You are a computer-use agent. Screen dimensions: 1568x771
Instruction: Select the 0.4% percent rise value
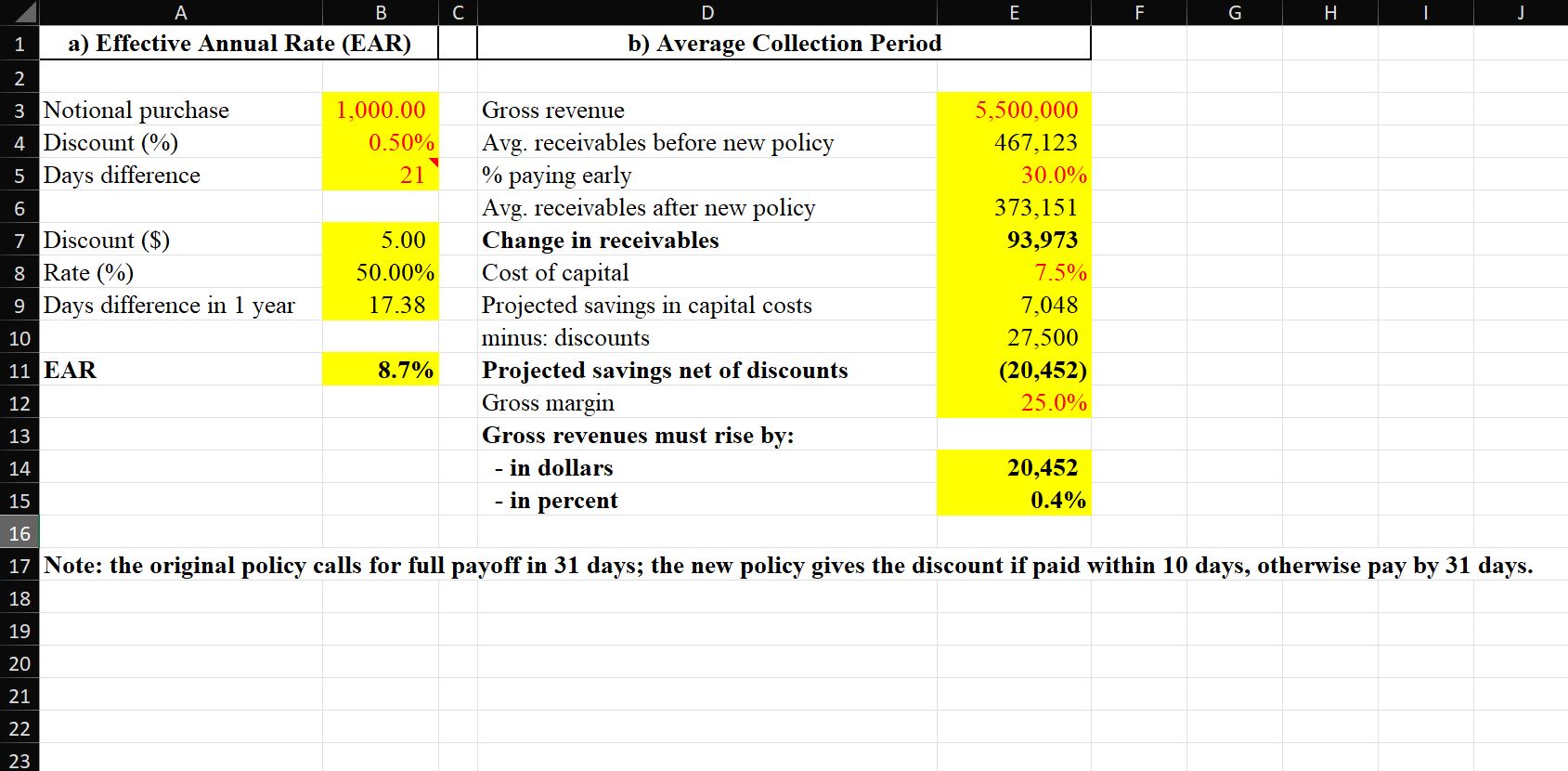point(1014,500)
